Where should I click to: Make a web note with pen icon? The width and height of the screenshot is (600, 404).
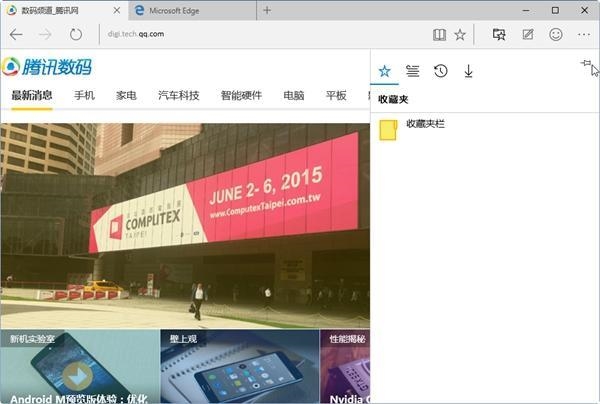(528, 34)
